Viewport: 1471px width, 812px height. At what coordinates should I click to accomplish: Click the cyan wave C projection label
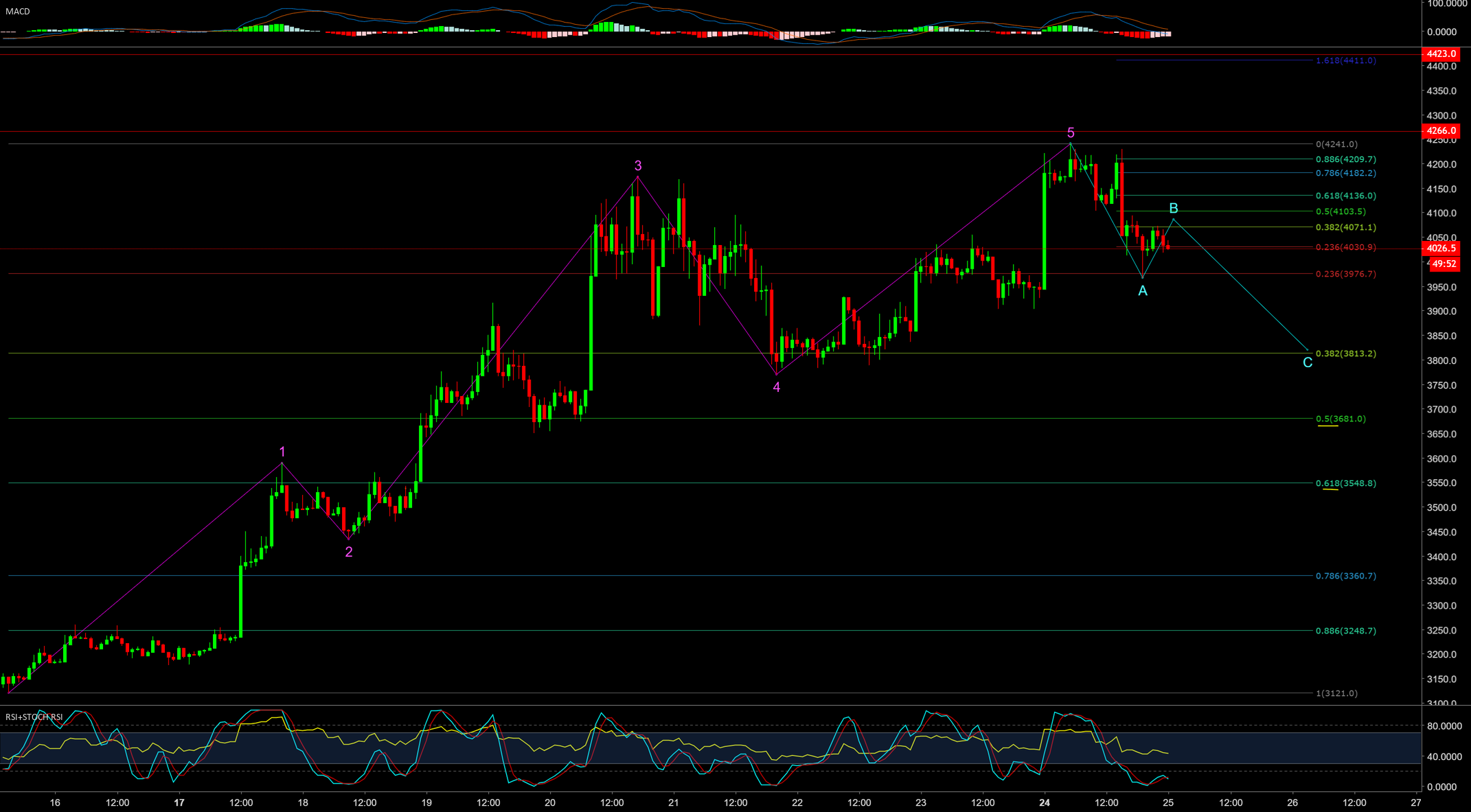tap(1307, 361)
